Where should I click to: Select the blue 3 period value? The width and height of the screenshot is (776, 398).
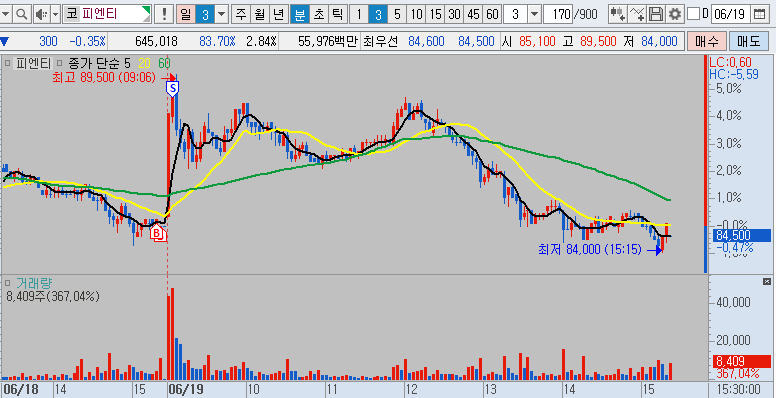click(x=205, y=14)
